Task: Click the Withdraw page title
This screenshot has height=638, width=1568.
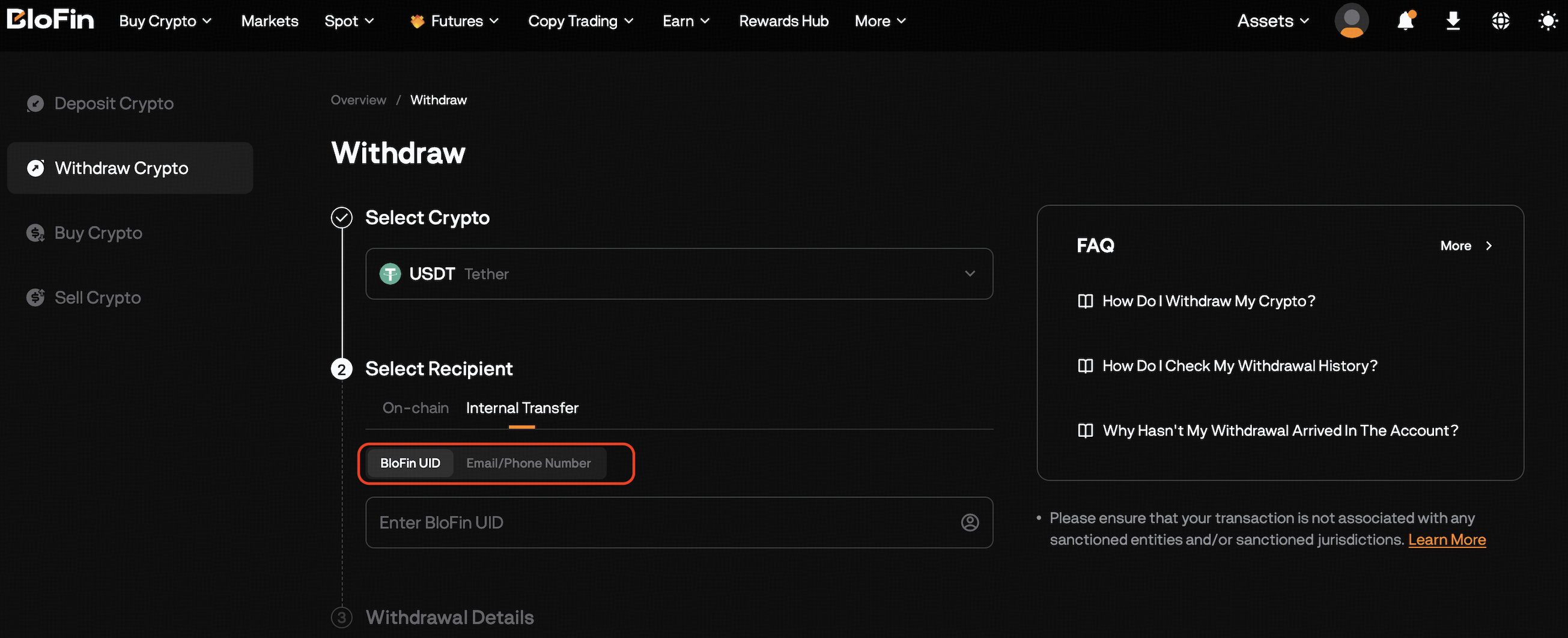Action: pyautogui.click(x=398, y=153)
